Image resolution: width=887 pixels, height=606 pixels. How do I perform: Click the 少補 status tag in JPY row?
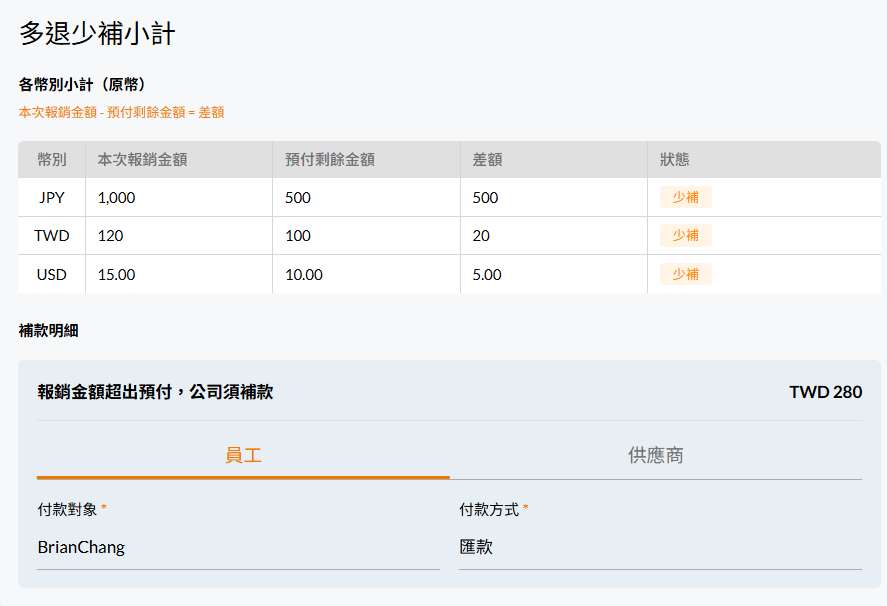tap(686, 197)
